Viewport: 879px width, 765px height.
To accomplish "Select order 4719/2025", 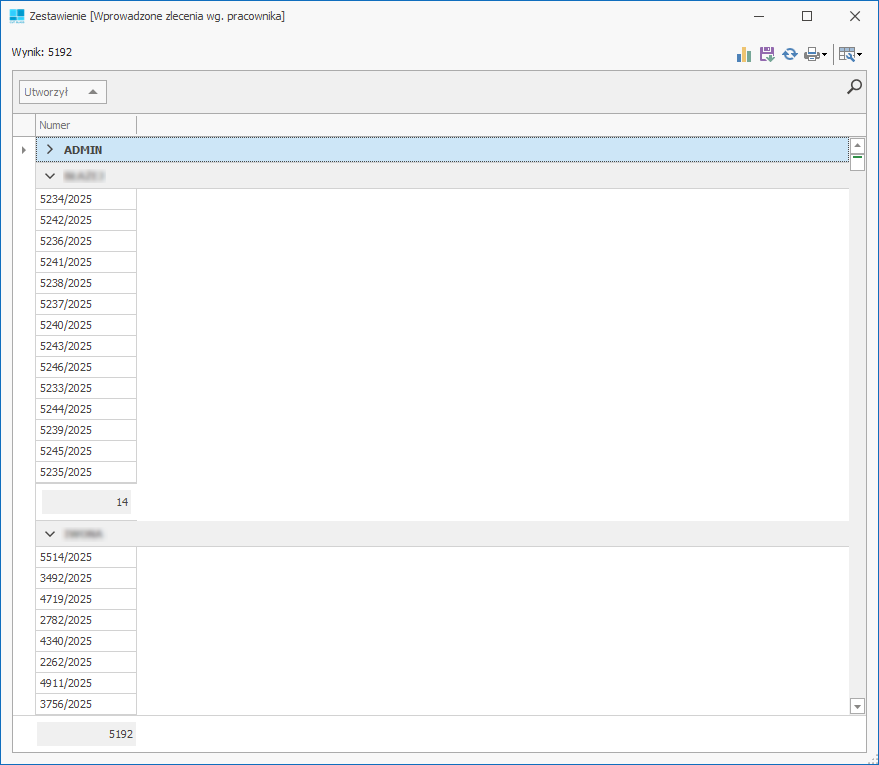I will tap(85, 599).
